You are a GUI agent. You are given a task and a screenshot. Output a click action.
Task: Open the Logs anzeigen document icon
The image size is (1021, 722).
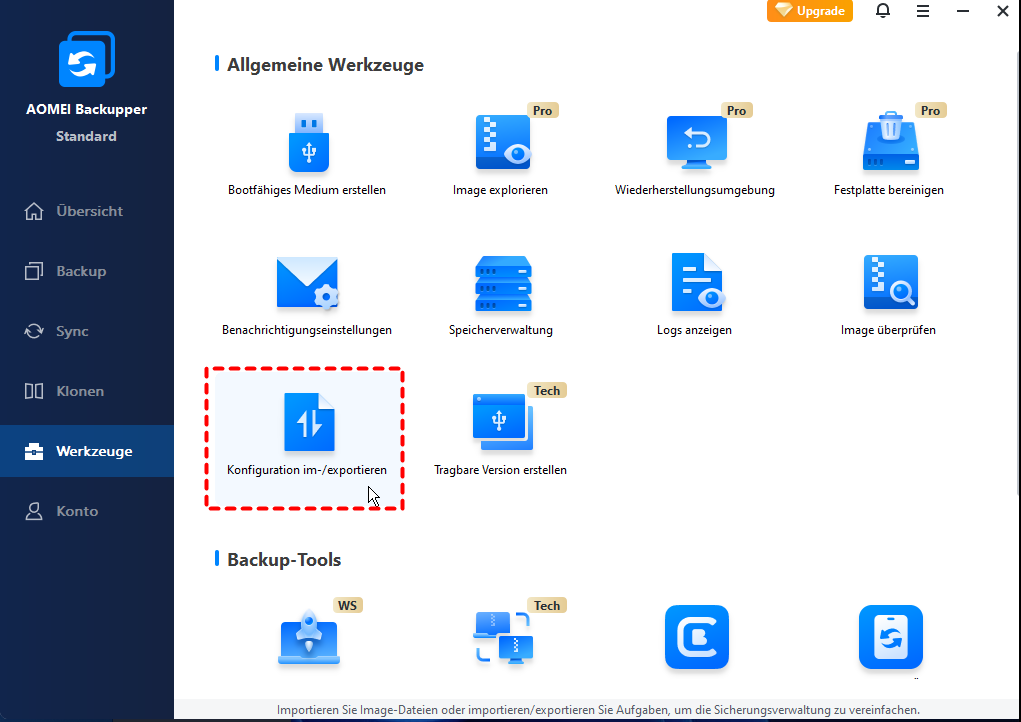pyautogui.click(x=697, y=283)
